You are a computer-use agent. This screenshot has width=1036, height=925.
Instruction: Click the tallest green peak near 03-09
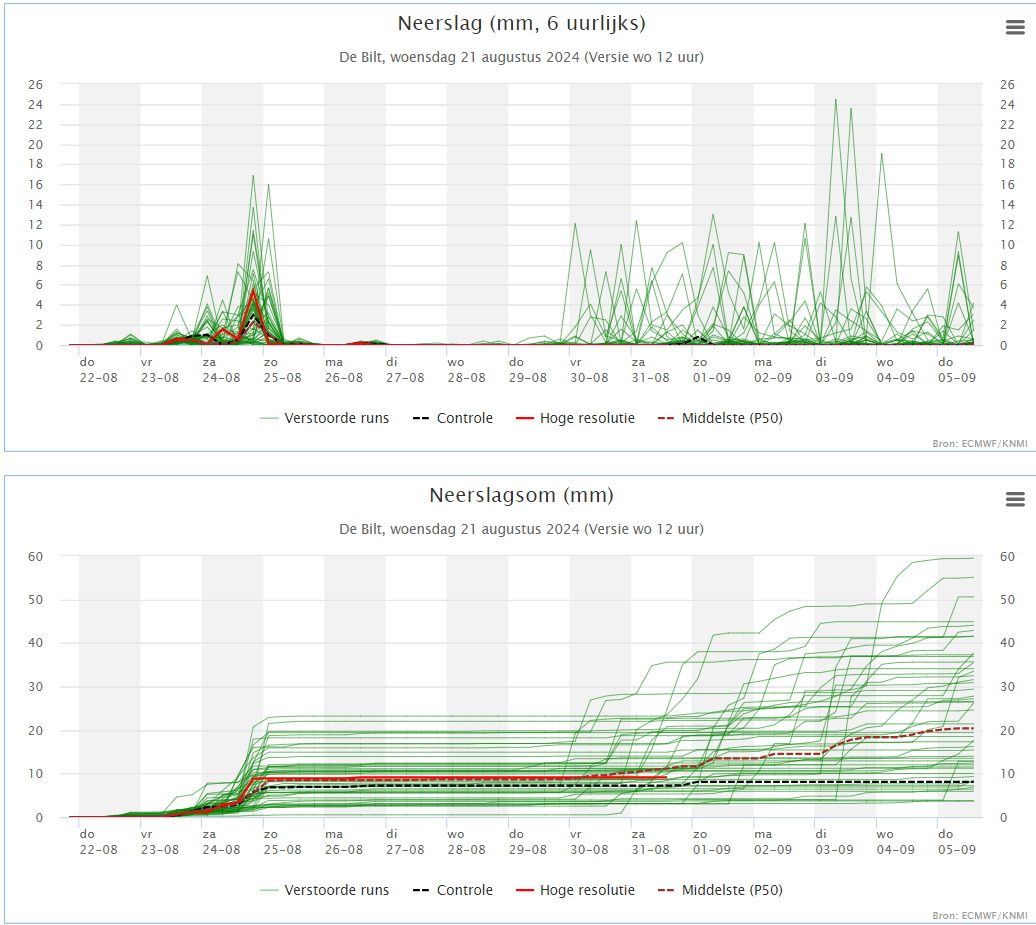tap(836, 101)
